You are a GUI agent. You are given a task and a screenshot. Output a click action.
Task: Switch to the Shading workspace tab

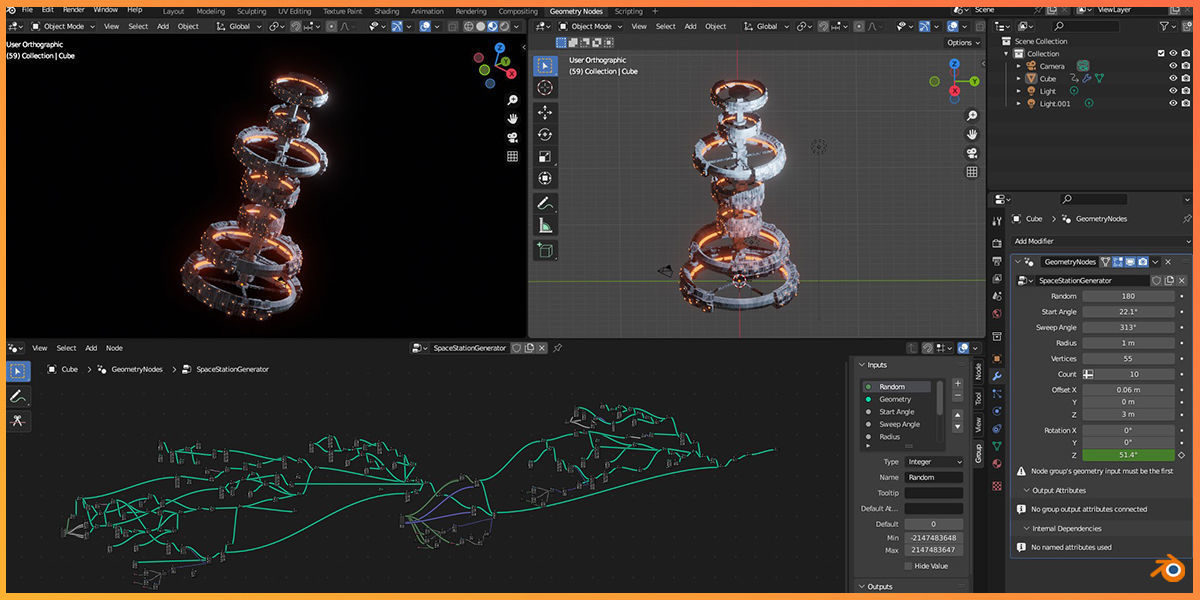pos(386,11)
